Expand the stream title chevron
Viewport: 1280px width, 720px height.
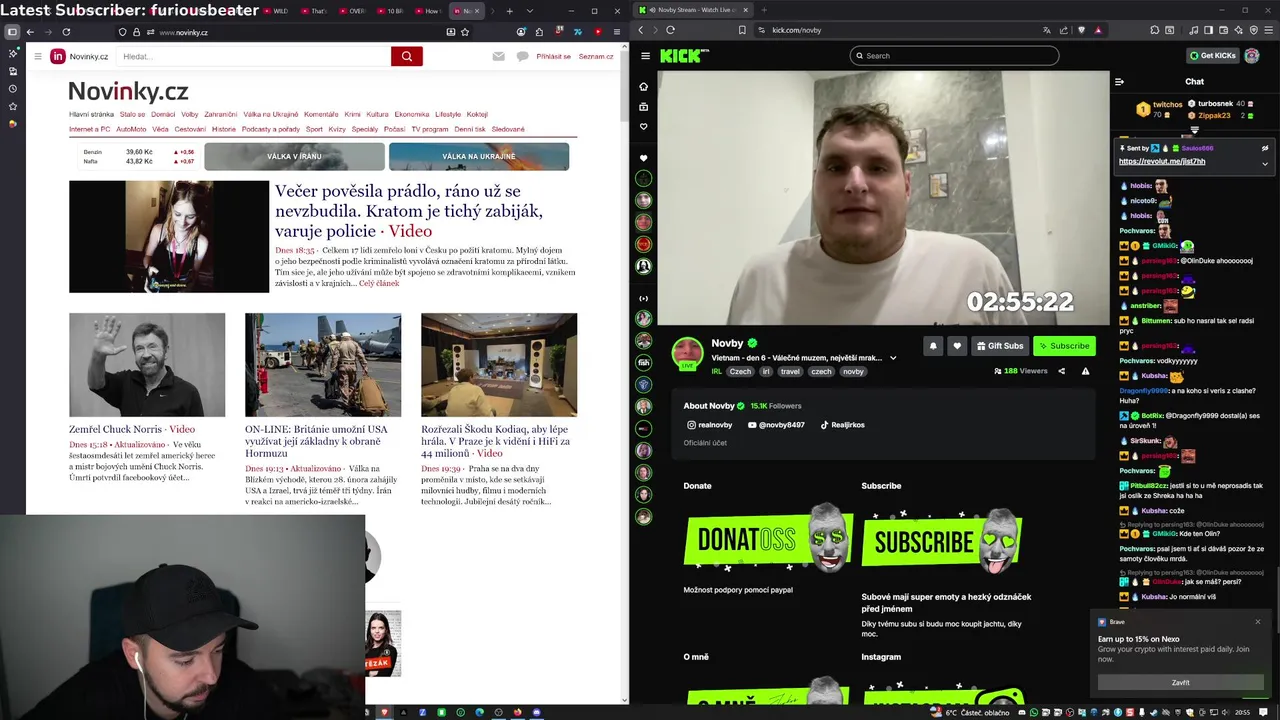point(893,358)
